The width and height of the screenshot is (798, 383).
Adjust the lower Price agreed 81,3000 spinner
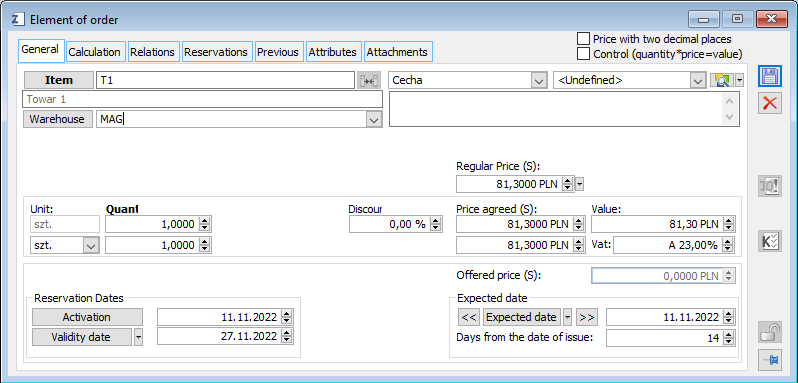pos(578,245)
